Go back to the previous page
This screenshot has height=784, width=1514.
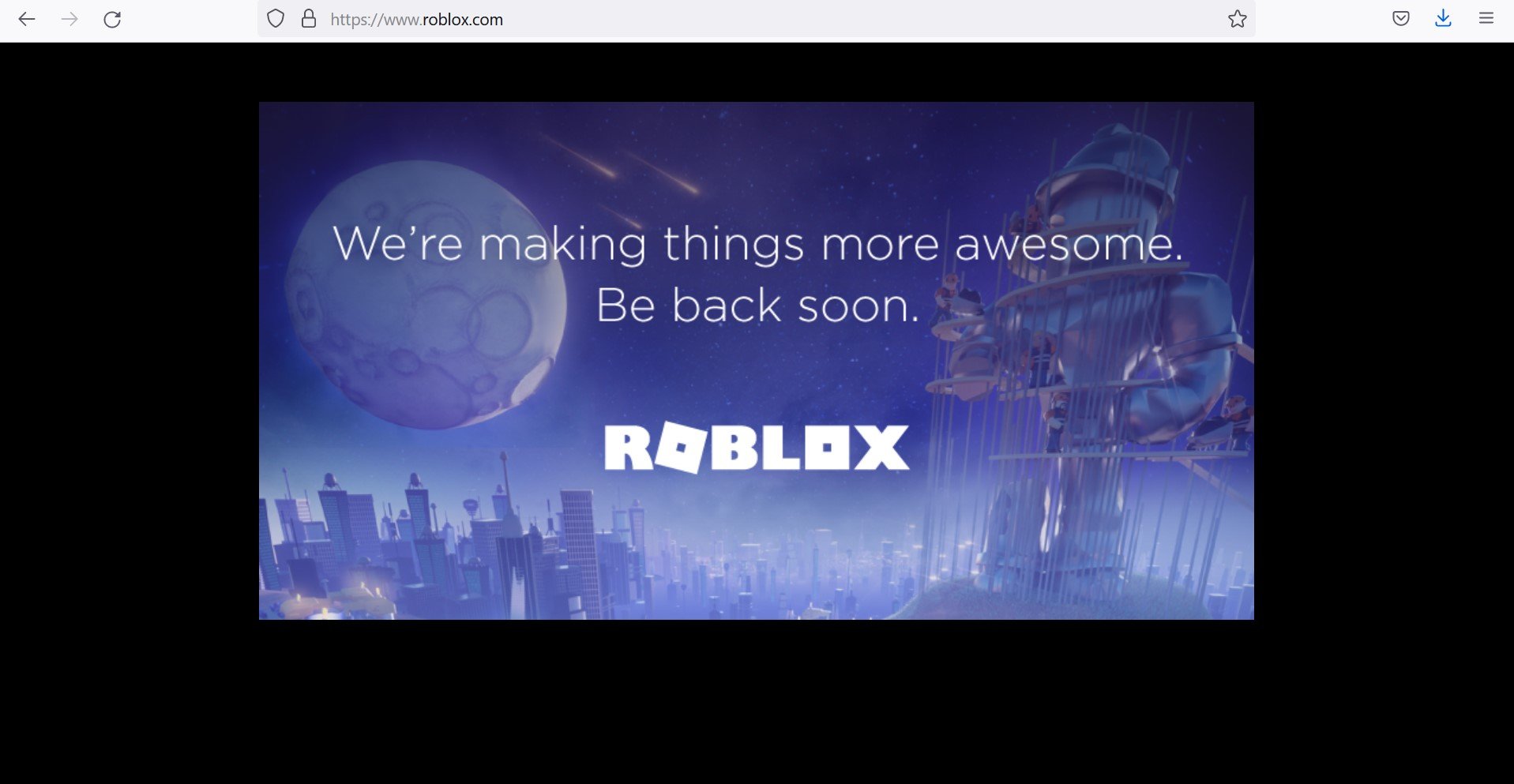click(x=27, y=19)
